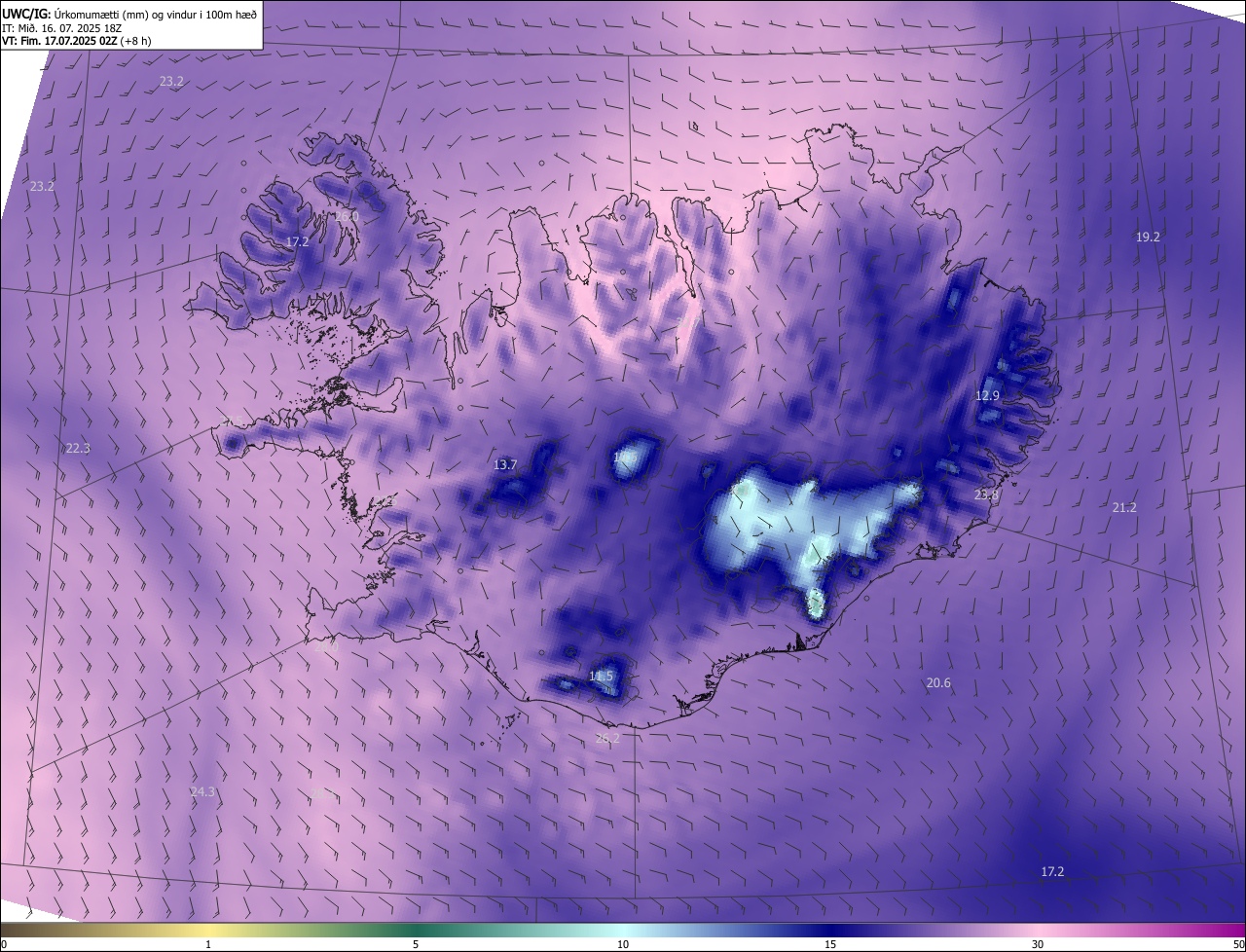Click the brown colorbar end at 0
Screen dimensions: 1246x952
(x=12, y=930)
